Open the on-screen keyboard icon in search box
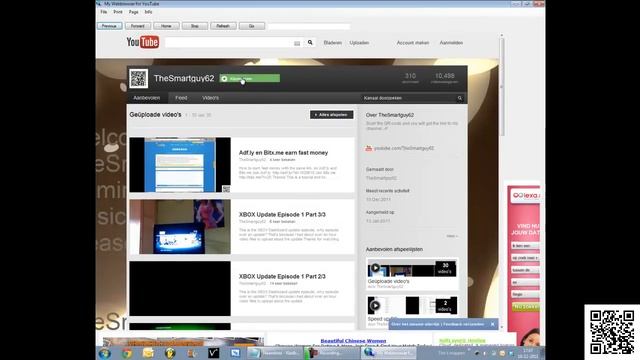 click(x=297, y=43)
